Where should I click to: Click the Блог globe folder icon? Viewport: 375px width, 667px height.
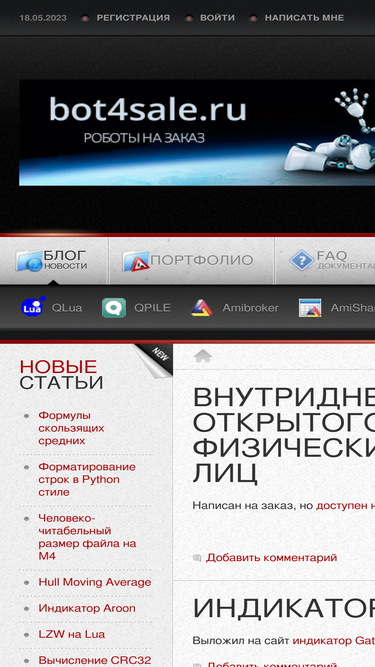[x=29, y=261]
